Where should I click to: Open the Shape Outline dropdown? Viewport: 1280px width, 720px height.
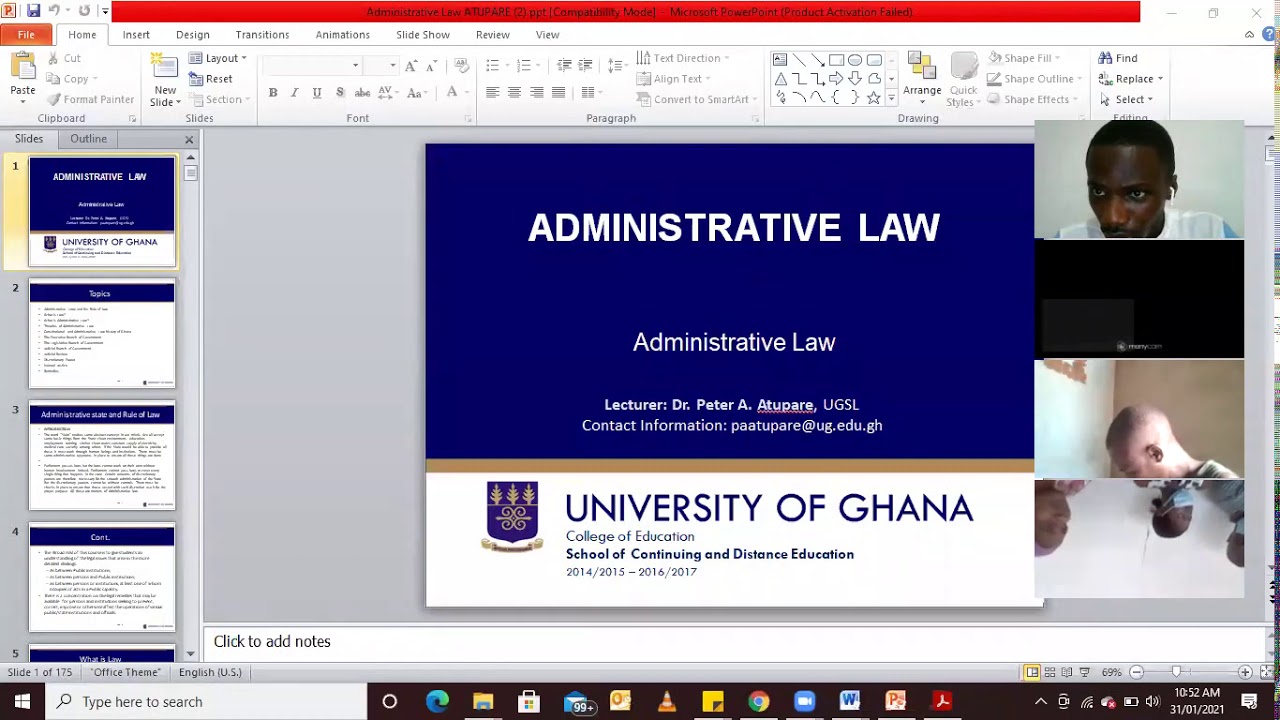(x=1035, y=79)
